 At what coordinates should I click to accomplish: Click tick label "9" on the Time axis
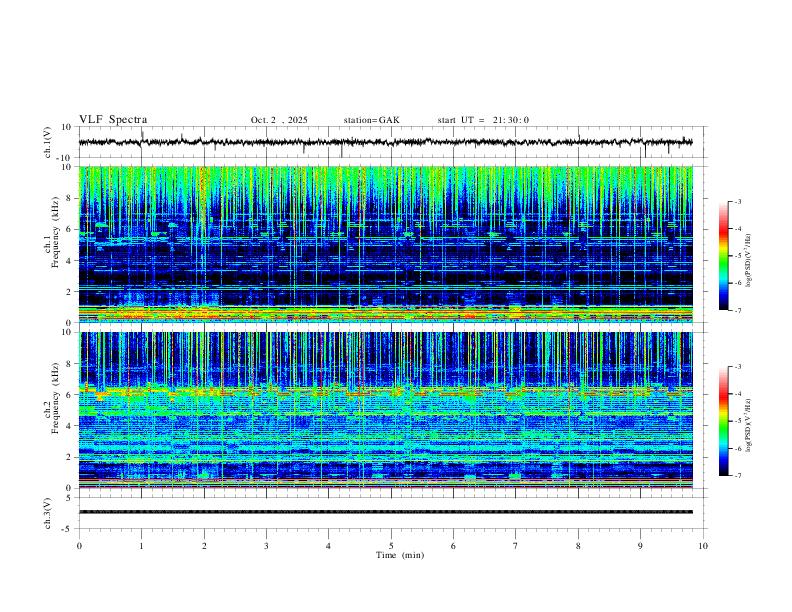[x=640, y=546]
